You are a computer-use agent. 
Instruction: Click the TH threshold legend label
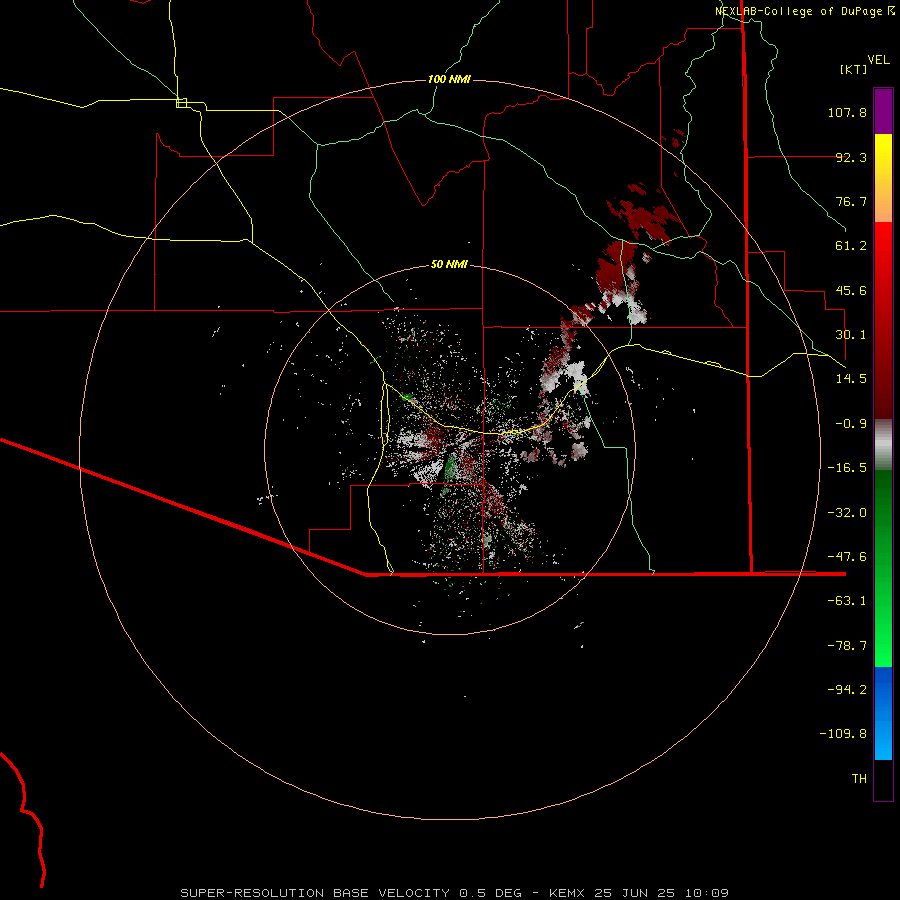pos(859,779)
